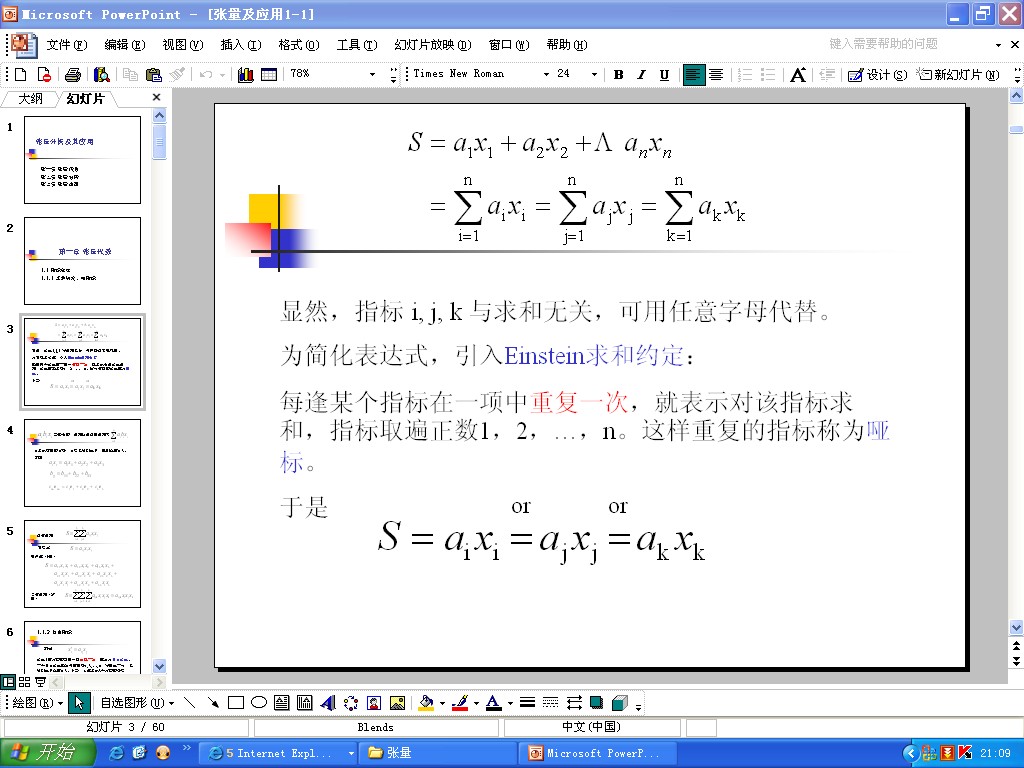Screen dimensions: 1024x768
Task: Toggle Underline formatting
Action: (664, 74)
